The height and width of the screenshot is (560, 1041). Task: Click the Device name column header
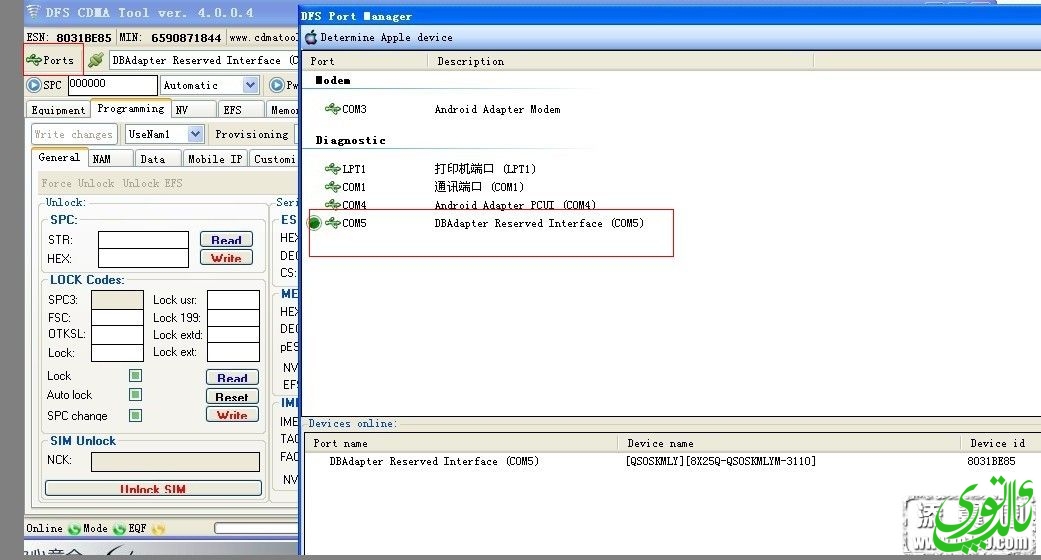[790, 443]
